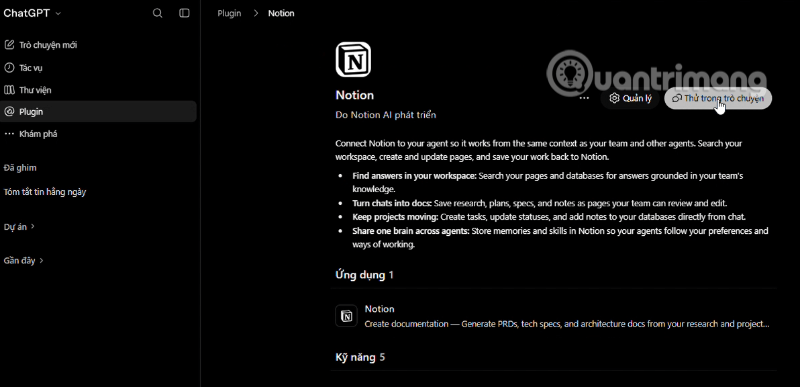Open the pinned chat Tóm tắt tin hằng ngày

tap(45, 192)
